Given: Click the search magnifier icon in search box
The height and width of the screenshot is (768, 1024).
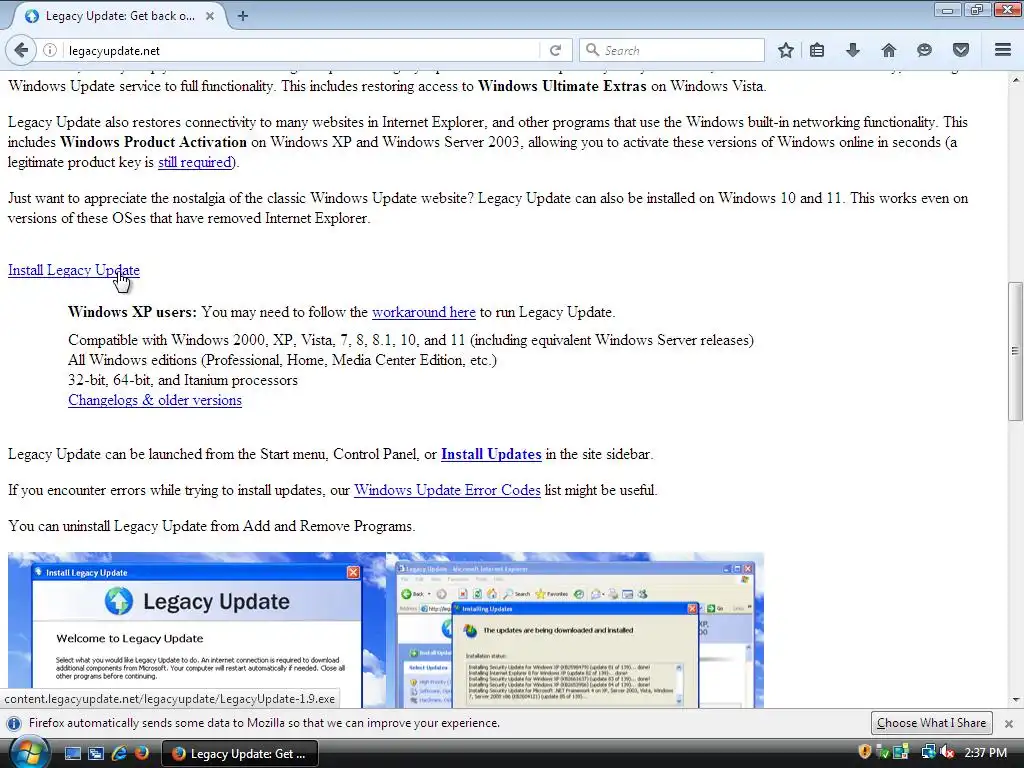Looking at the screenshot, I should coord(592,50).
